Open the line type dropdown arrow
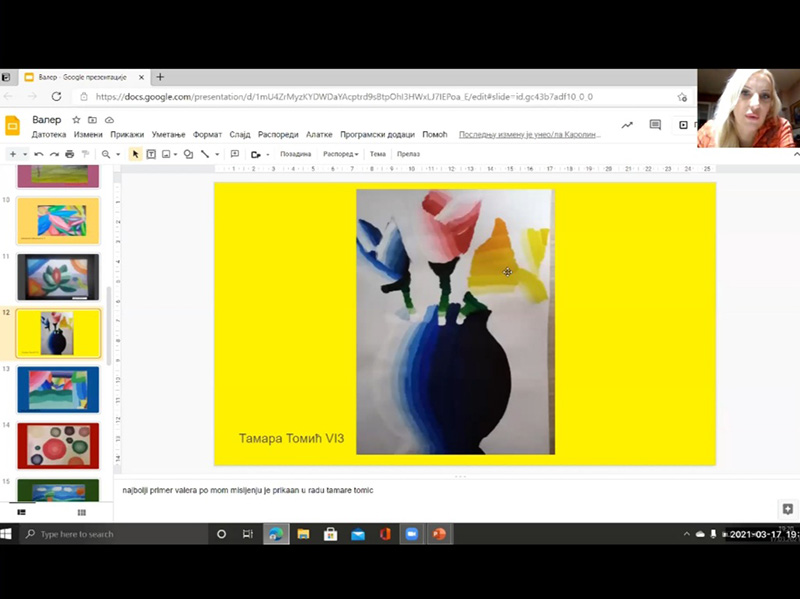 click(217, 154)
